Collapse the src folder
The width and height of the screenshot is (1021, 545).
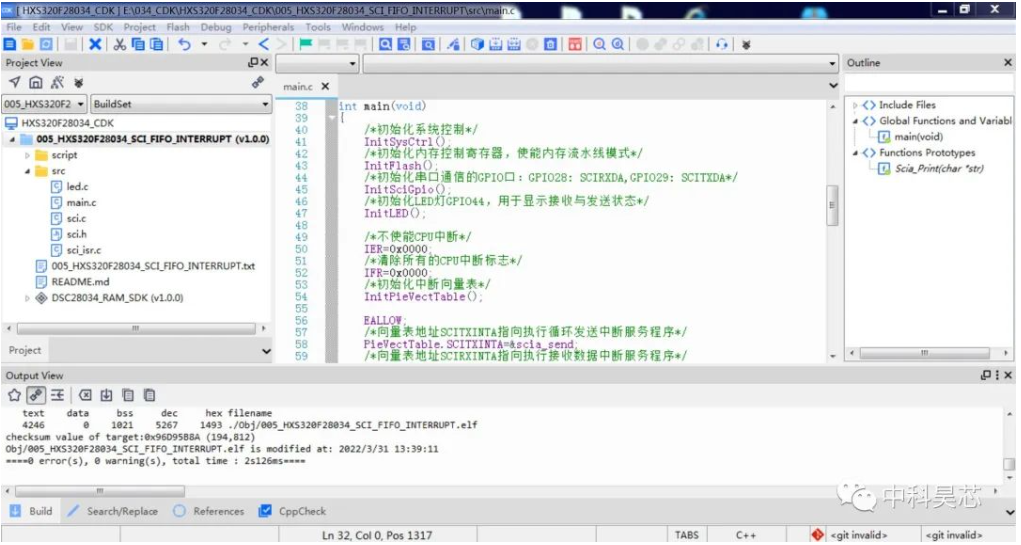click(27, 171)
